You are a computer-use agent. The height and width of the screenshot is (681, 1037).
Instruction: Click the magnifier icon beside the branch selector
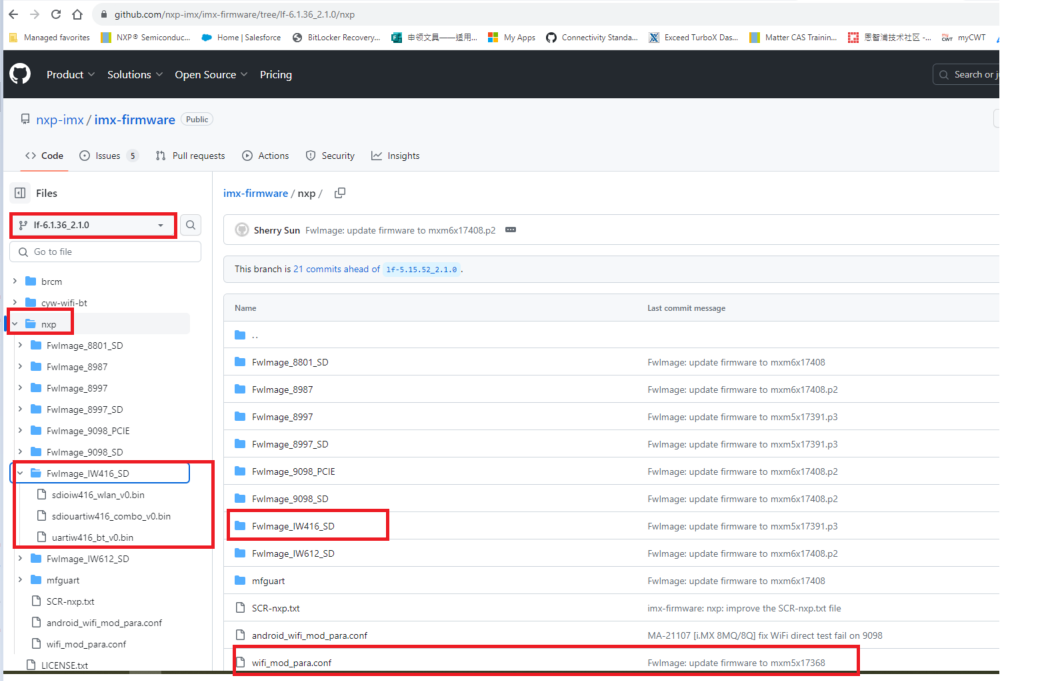tap(190, 225)
